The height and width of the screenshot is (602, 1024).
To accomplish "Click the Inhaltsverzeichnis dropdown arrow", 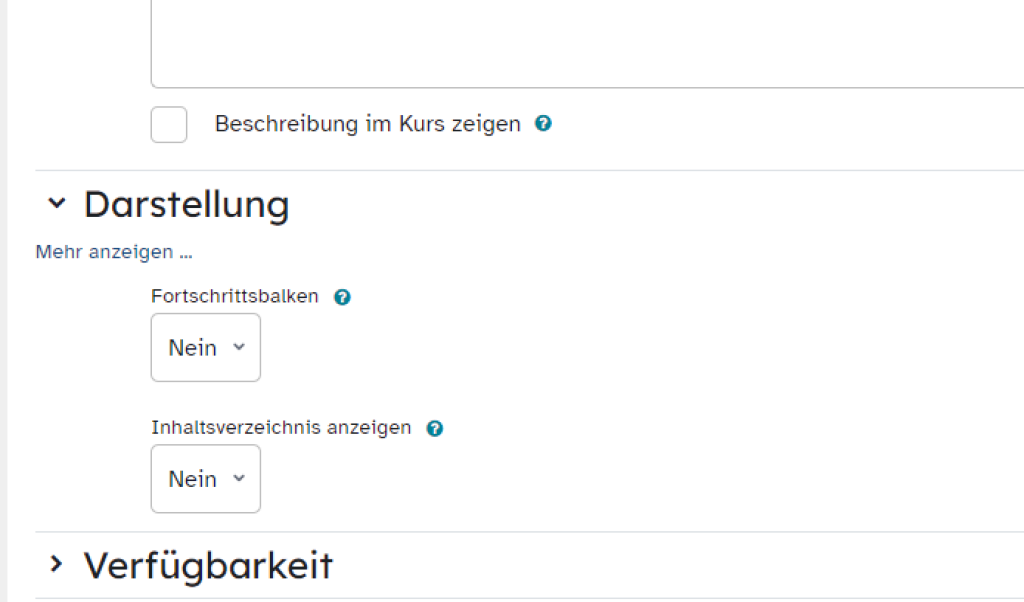I will [238, 478].
